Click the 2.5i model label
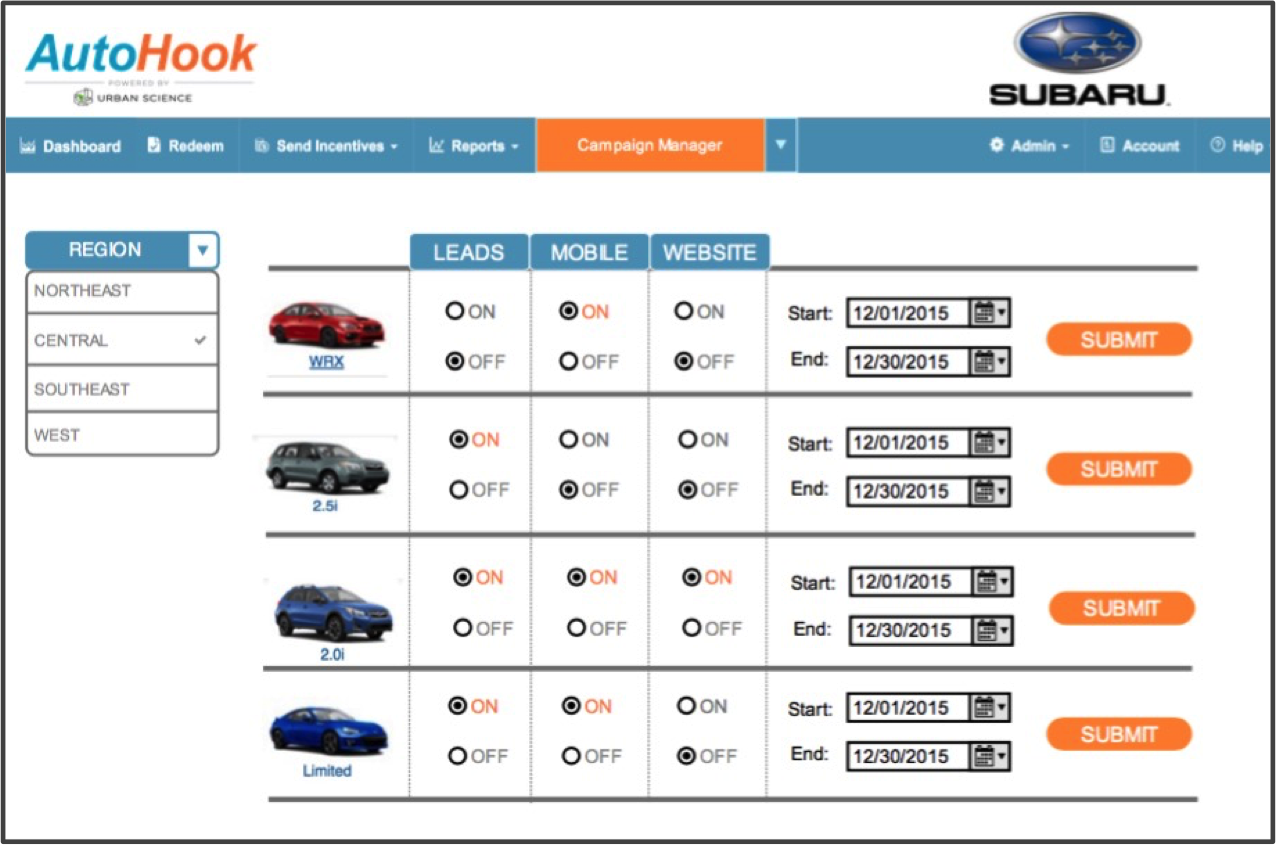 click(x=326, y=506)
